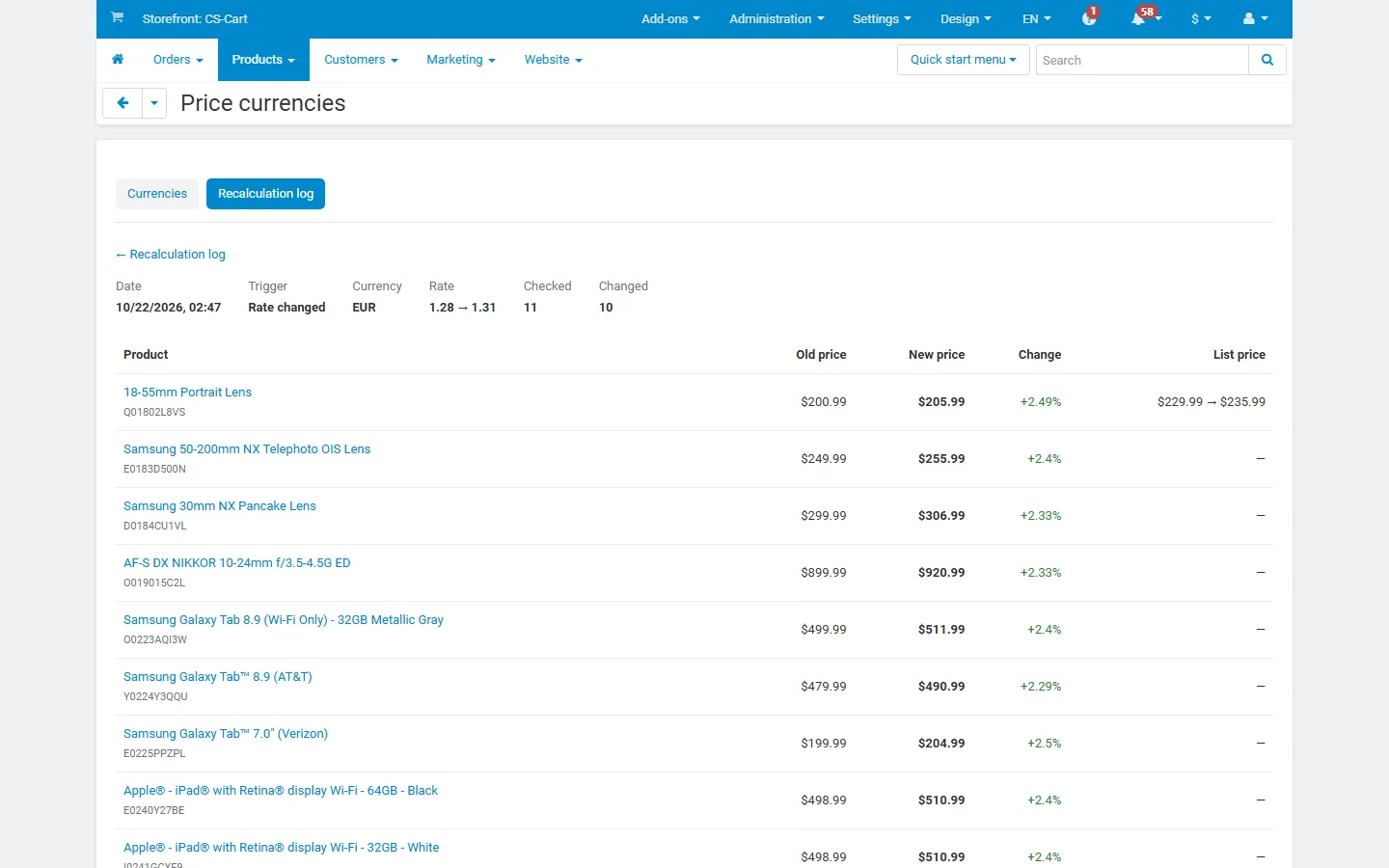
Task: Open the user account menu icon
Action: coord(1255,18)
